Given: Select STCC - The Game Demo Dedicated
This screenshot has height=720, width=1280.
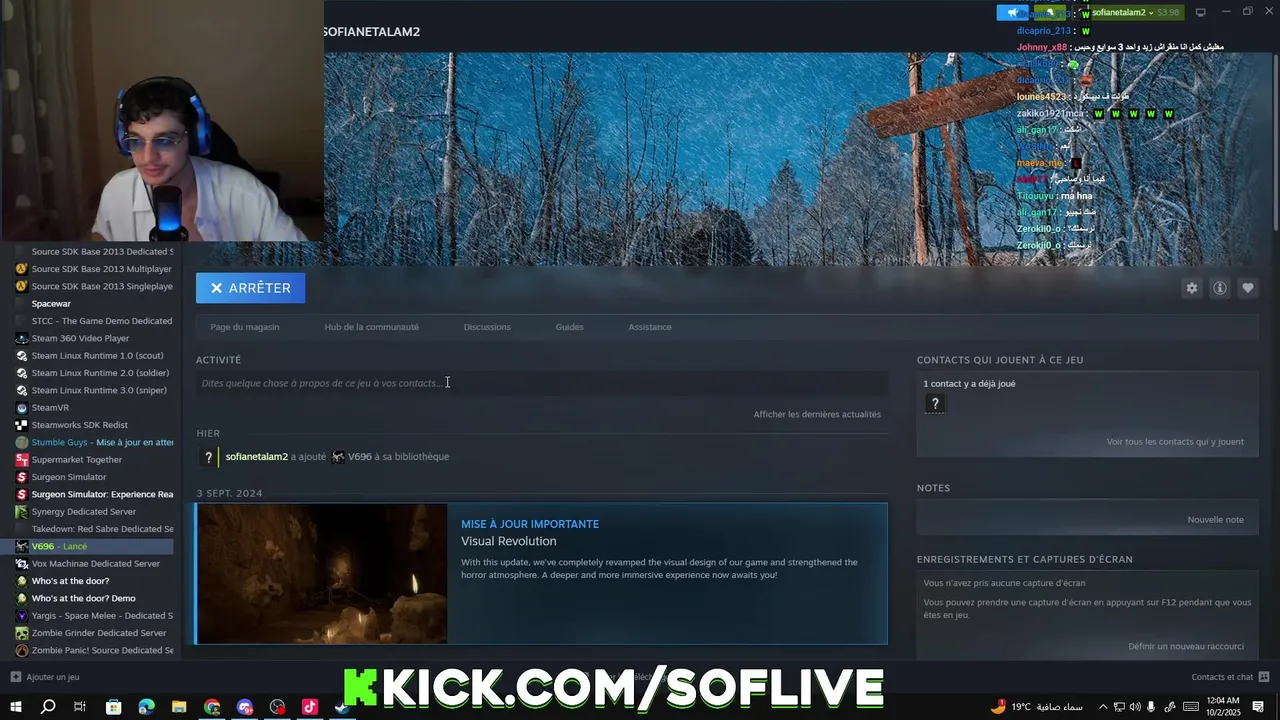Looking at the screenshot, I should 101,321.
